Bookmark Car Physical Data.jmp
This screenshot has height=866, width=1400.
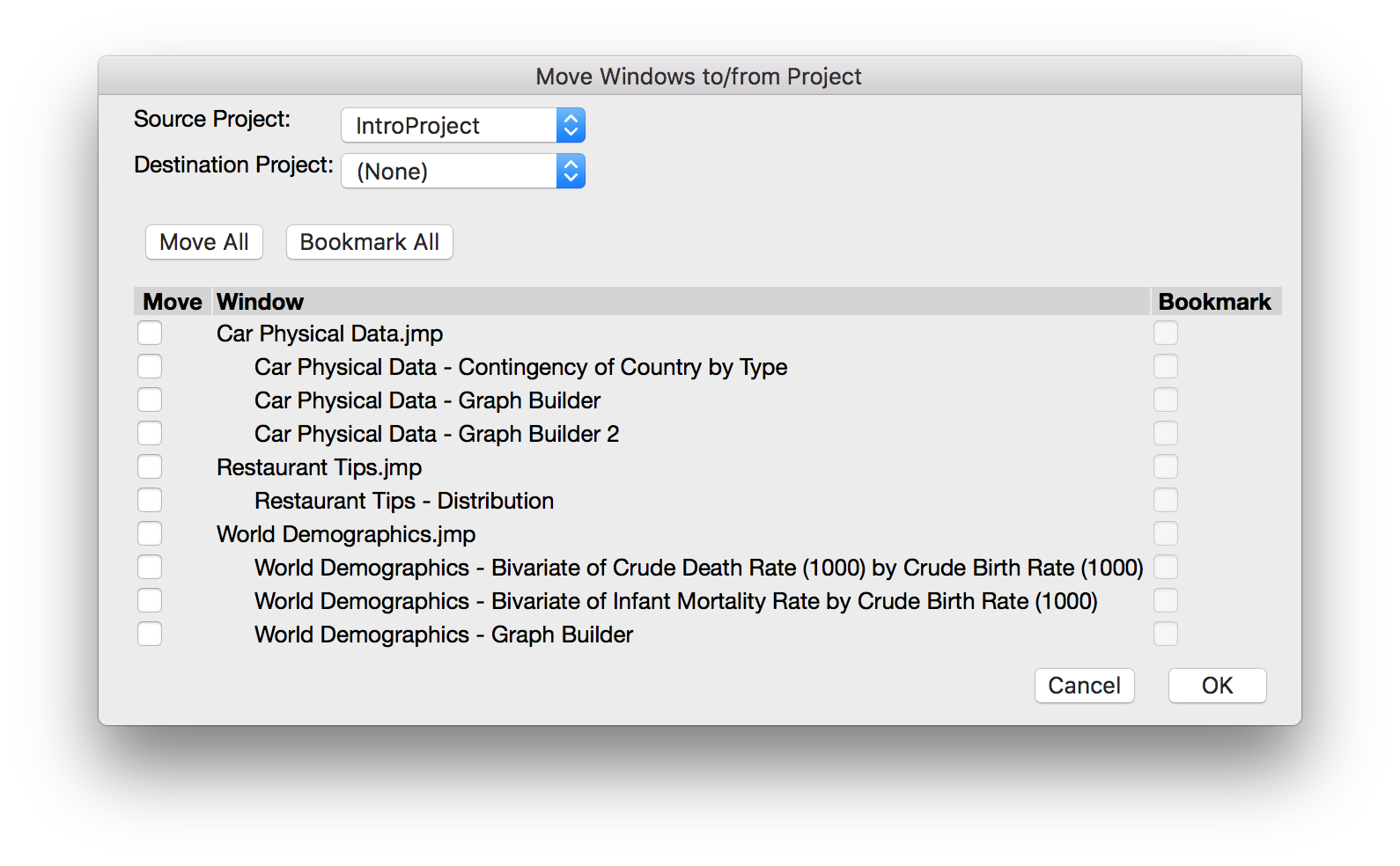coord(1166,333)
